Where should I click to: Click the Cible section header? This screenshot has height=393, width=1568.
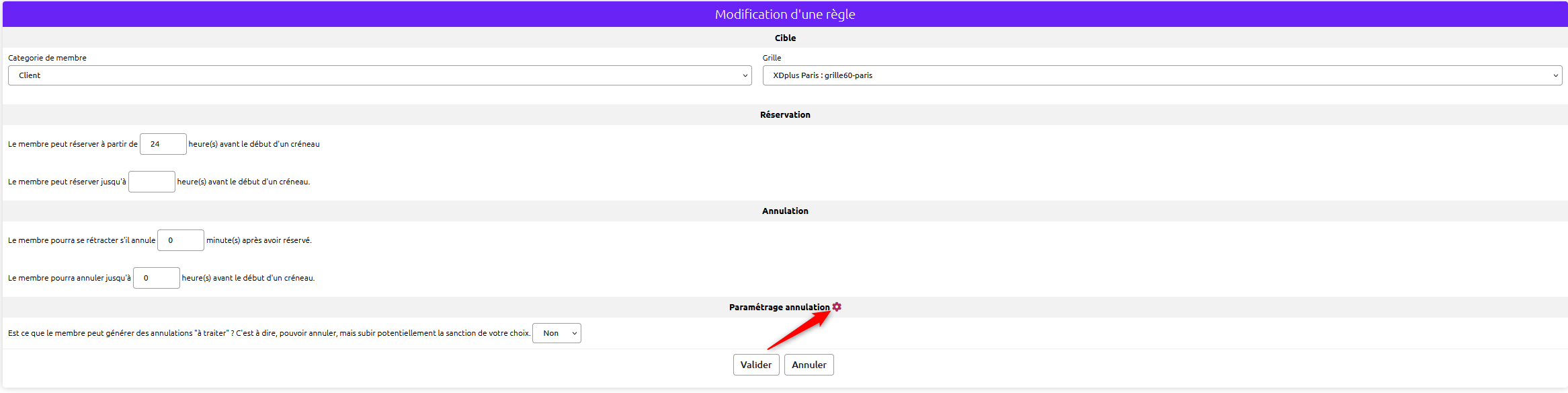(x=784, y=38)
